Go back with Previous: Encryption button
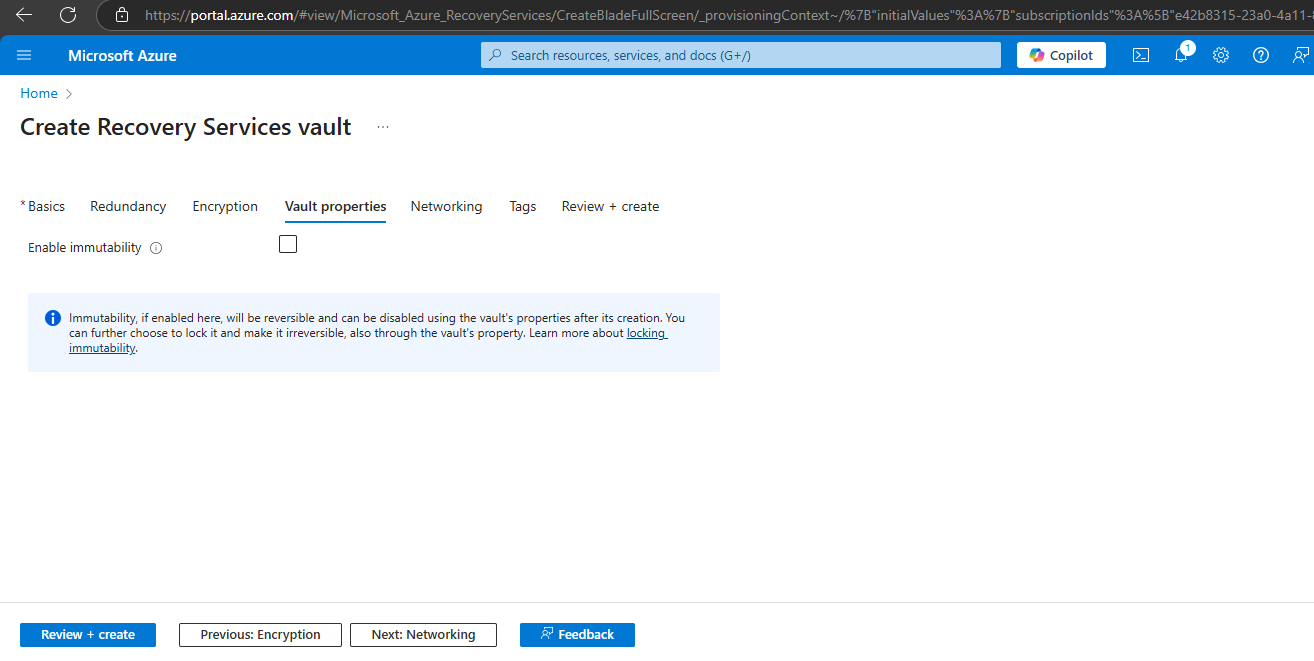 [x=260, y=635]
